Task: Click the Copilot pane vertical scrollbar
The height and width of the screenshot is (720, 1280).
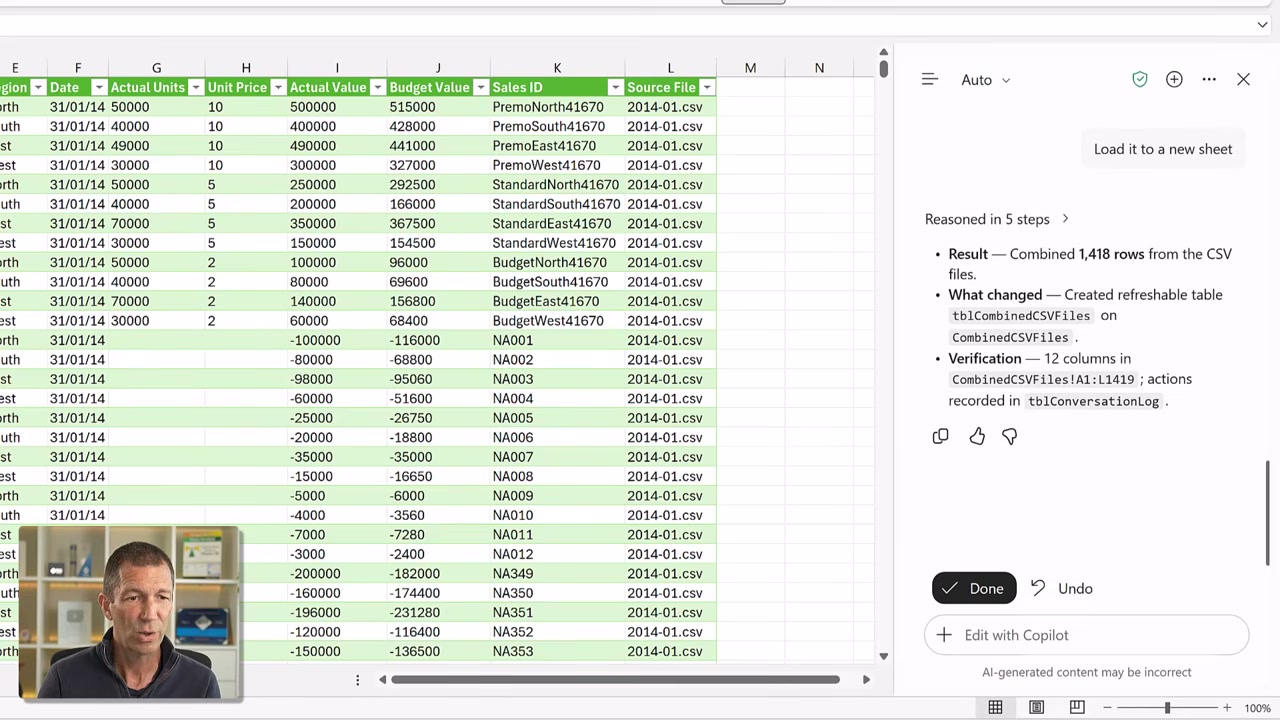Action: 1268,513
